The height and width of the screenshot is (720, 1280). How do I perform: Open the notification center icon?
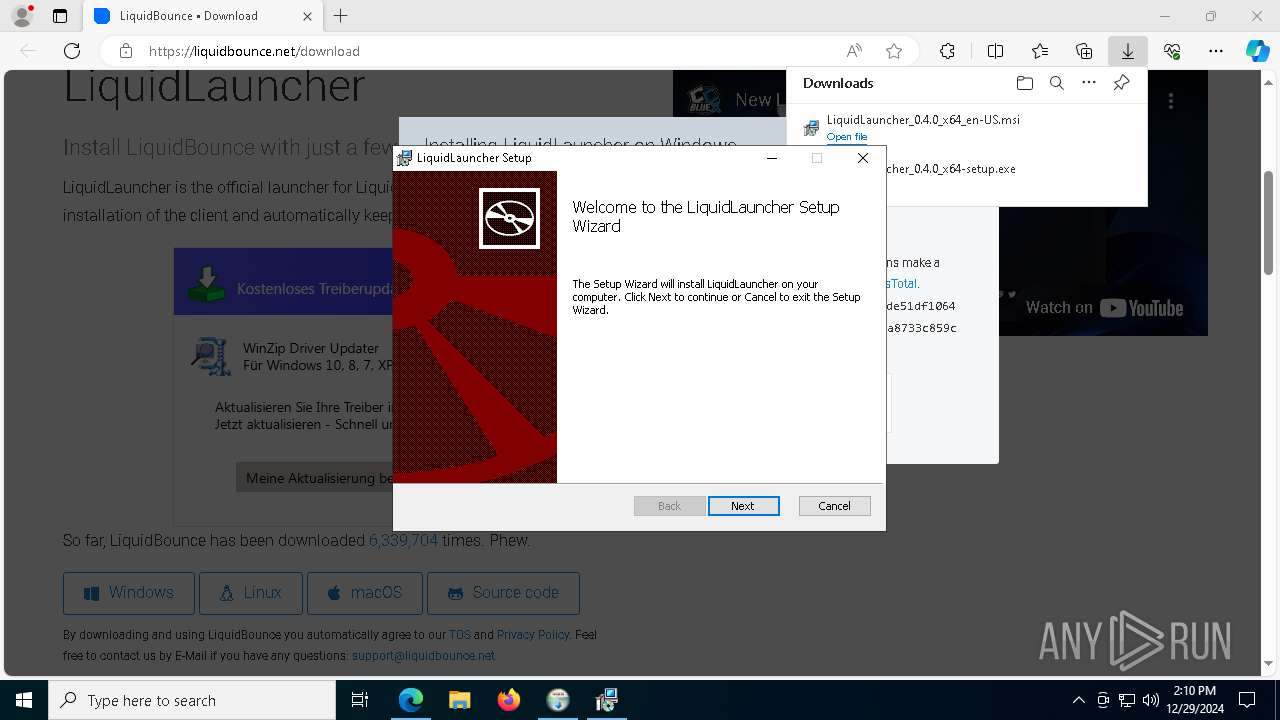click(1247, 700)
